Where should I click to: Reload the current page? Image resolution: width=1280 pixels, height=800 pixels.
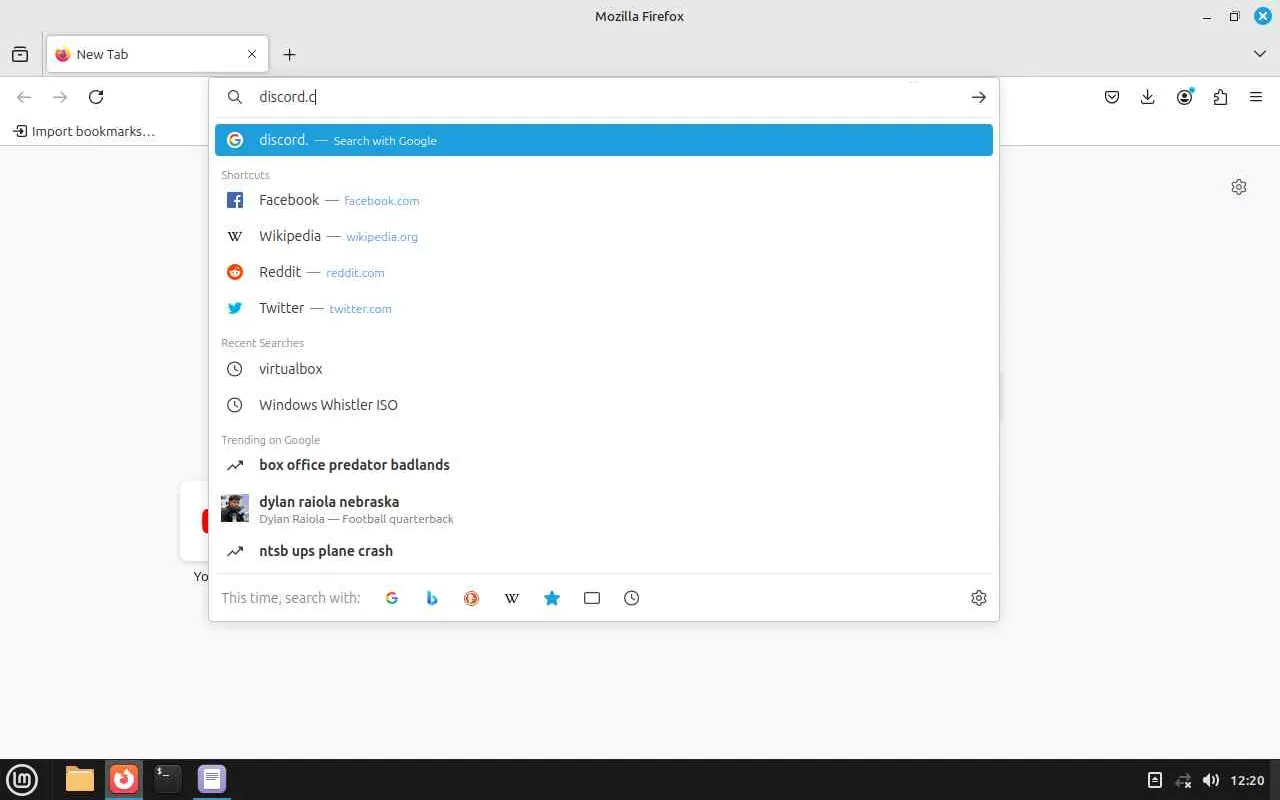(96, 97)
